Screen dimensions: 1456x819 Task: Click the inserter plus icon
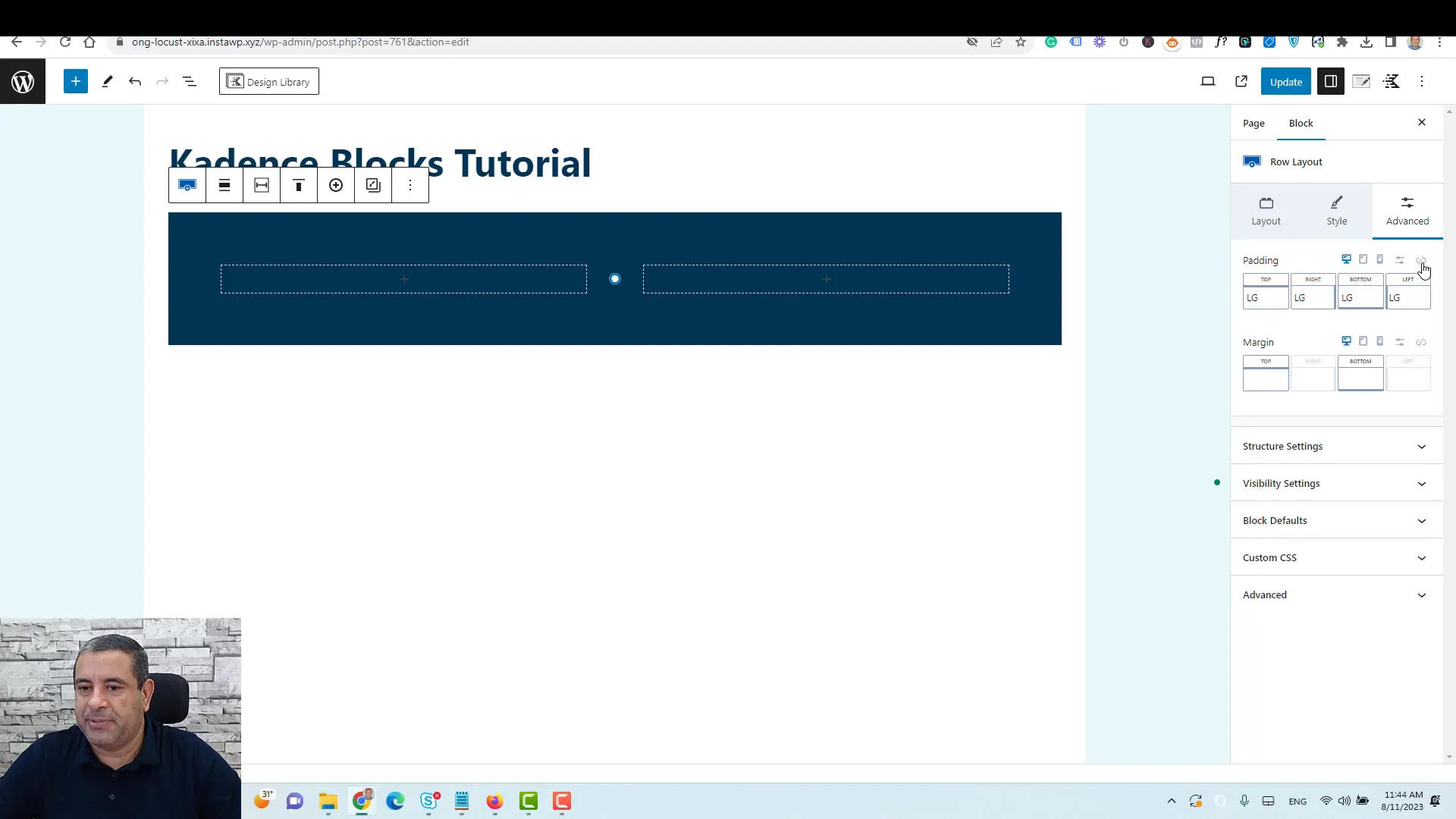click(76, 81)
